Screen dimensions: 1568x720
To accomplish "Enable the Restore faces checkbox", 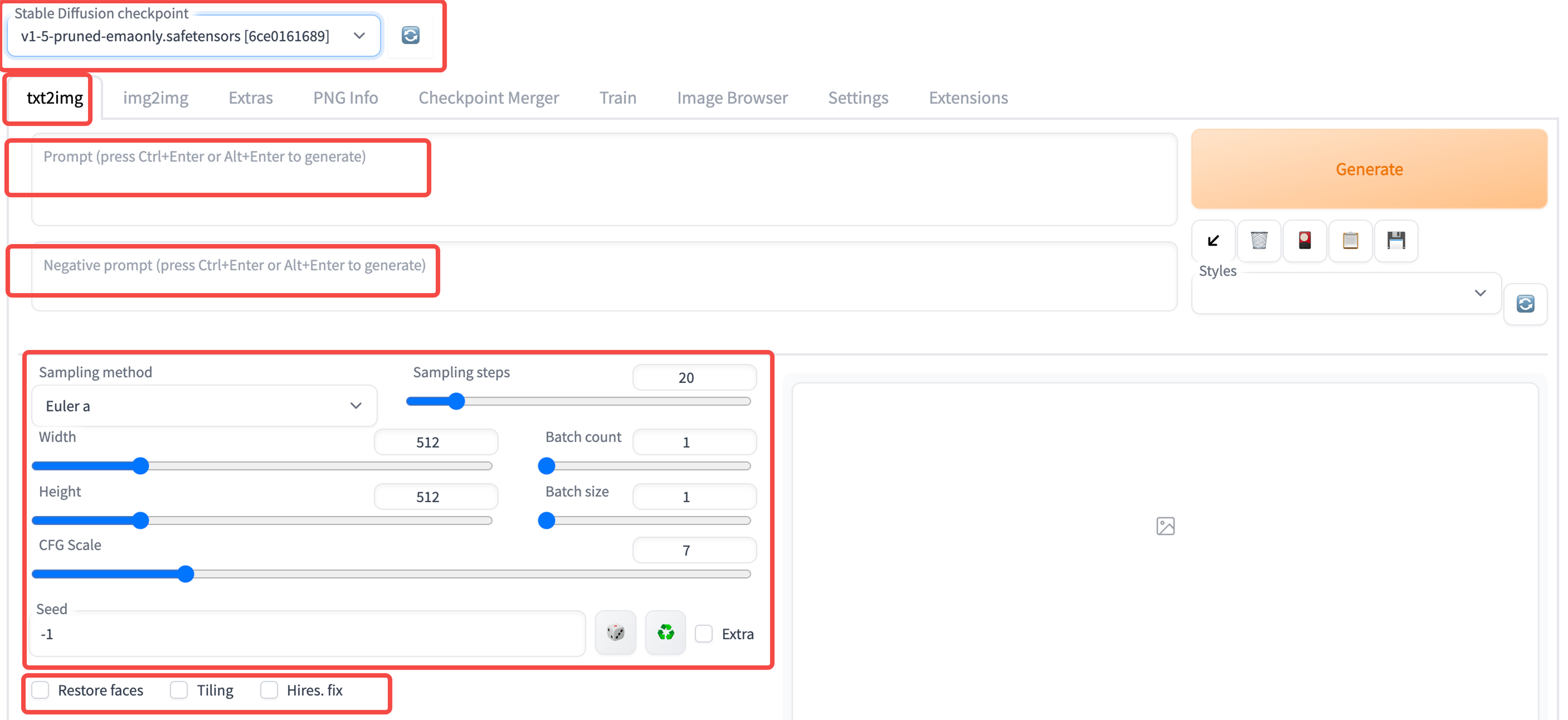I will (41, 690).
